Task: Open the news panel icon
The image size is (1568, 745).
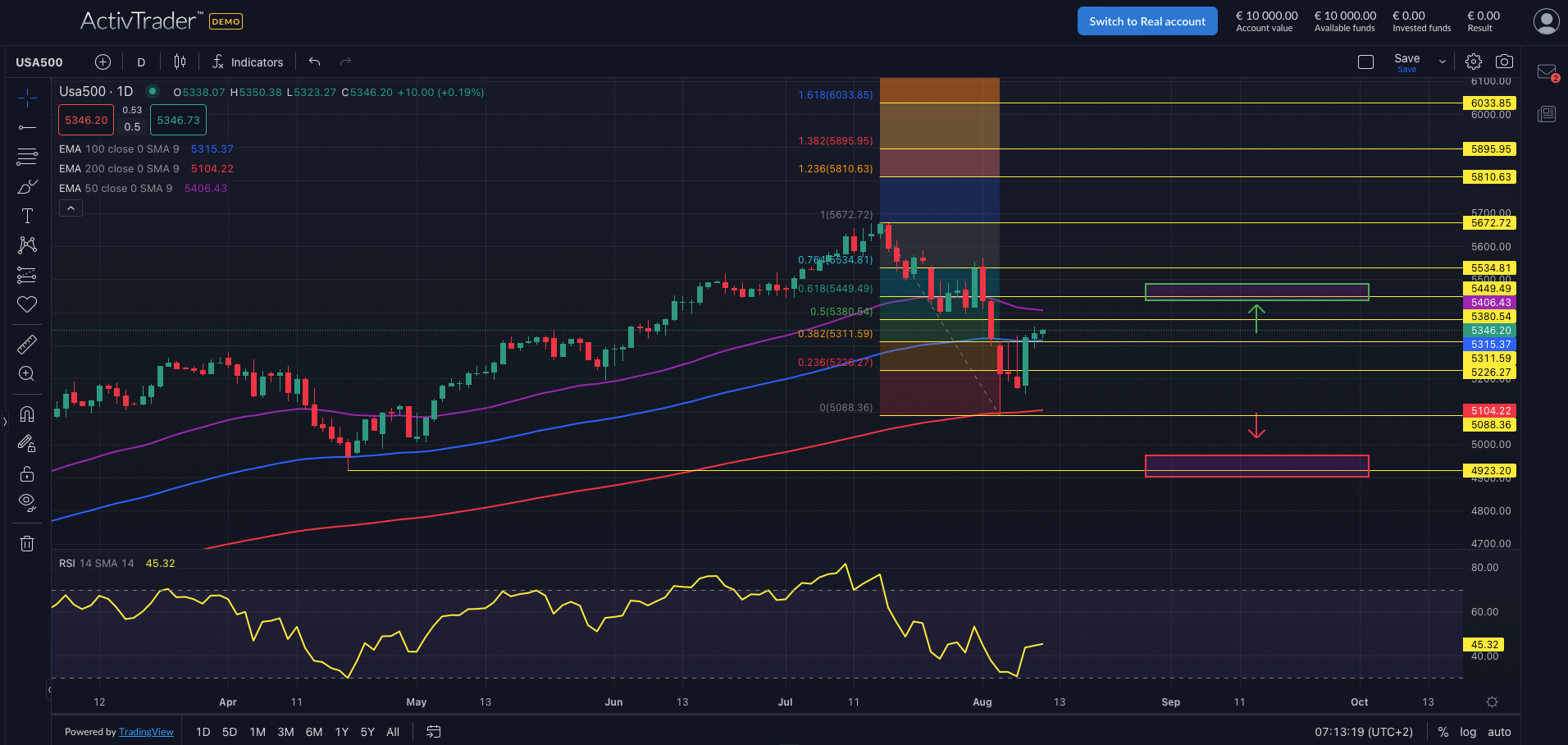Action: pos(1547,114)
